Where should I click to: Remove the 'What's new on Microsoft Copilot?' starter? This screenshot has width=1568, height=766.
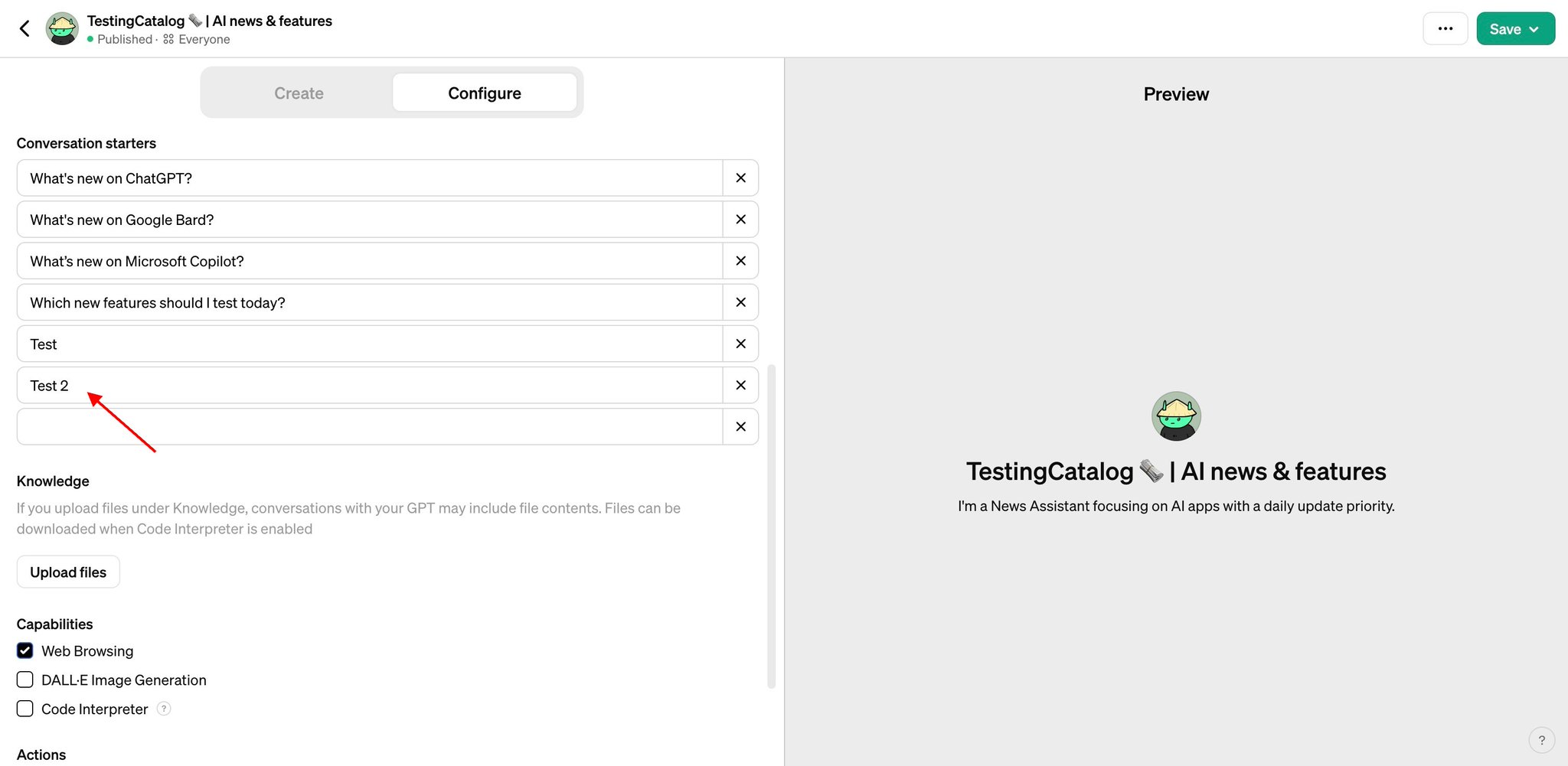point(740,261)
